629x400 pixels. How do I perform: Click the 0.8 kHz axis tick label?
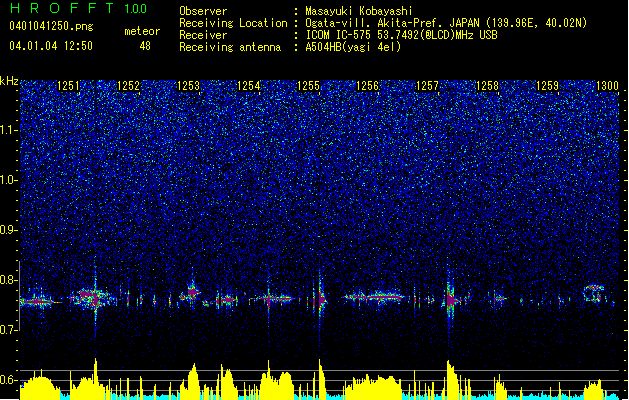click(8, 280)
